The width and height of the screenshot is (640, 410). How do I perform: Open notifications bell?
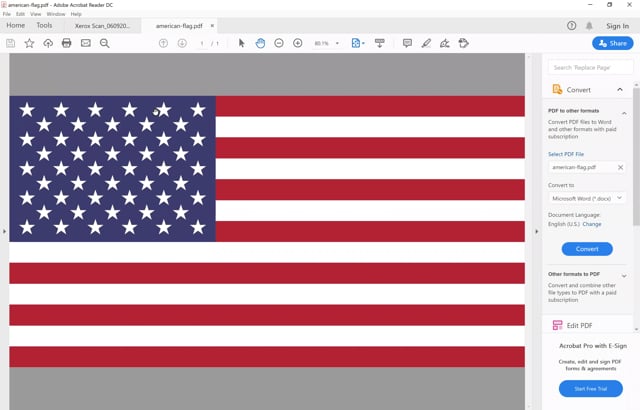pyautogui.click(x=589, y=26)
